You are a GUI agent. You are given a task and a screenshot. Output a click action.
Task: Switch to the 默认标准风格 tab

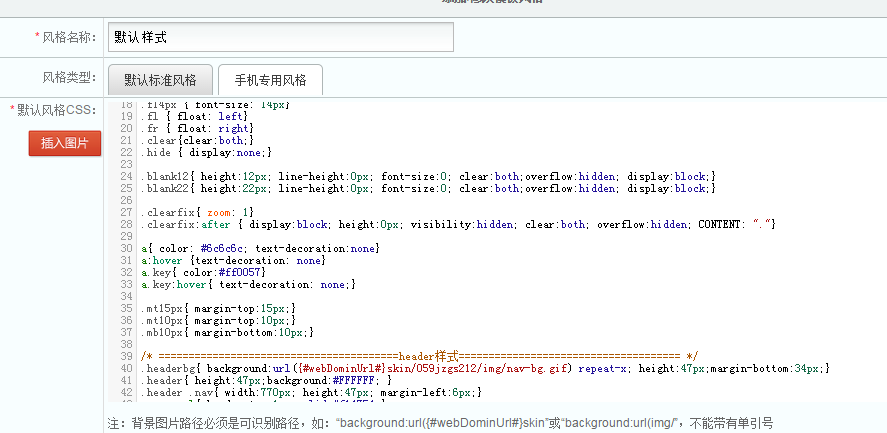160,80
